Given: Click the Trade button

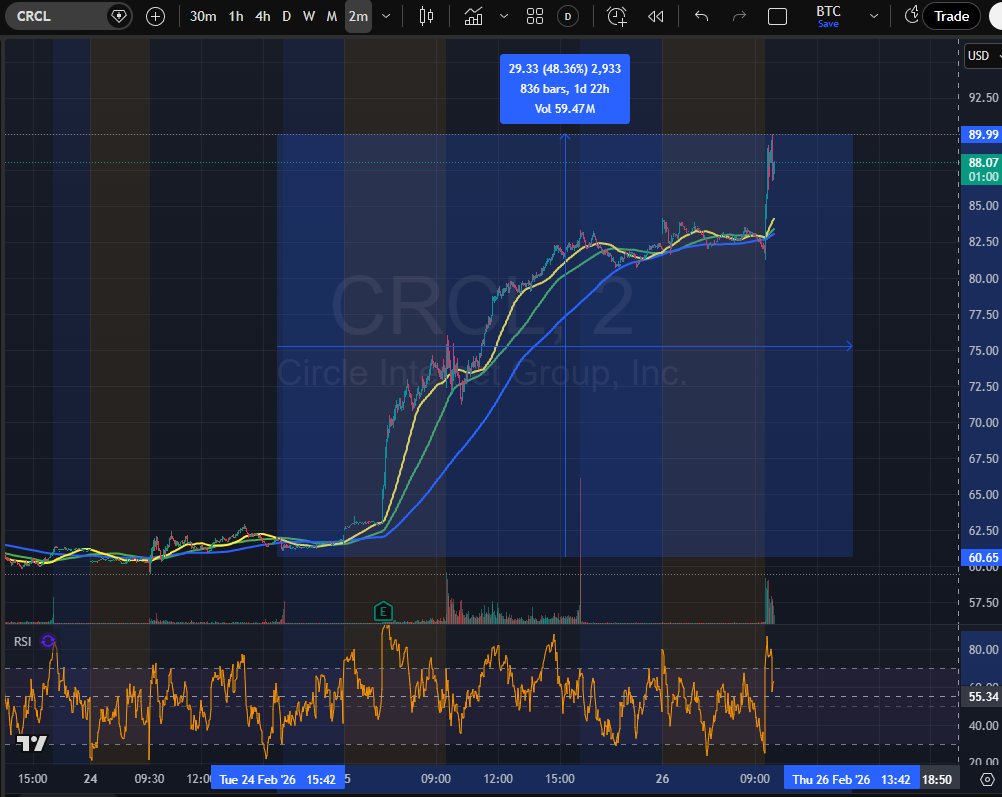Looking at the screenshot, I should (x=951, y=16).
